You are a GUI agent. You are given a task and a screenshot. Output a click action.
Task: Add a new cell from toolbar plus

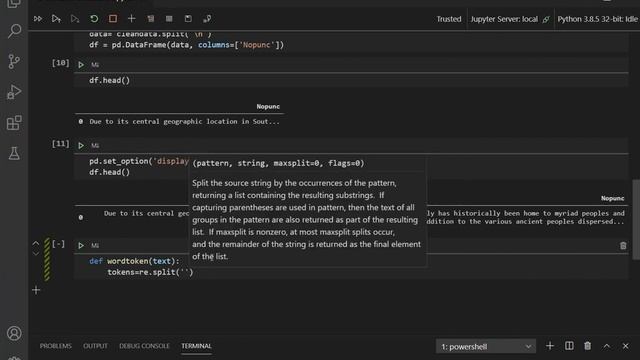coord(131,19)
